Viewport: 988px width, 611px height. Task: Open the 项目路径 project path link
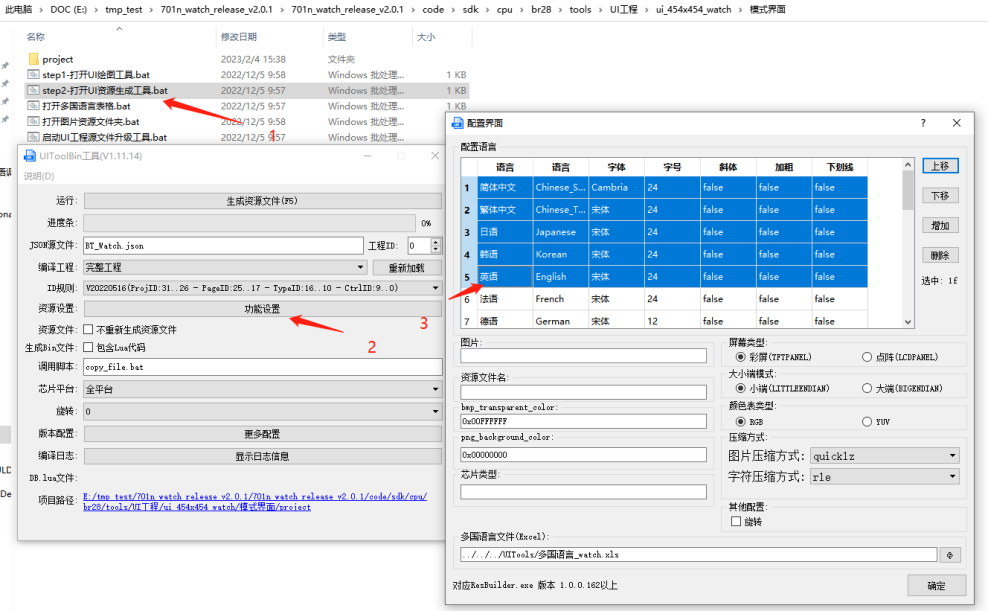(x=255, y=501)
